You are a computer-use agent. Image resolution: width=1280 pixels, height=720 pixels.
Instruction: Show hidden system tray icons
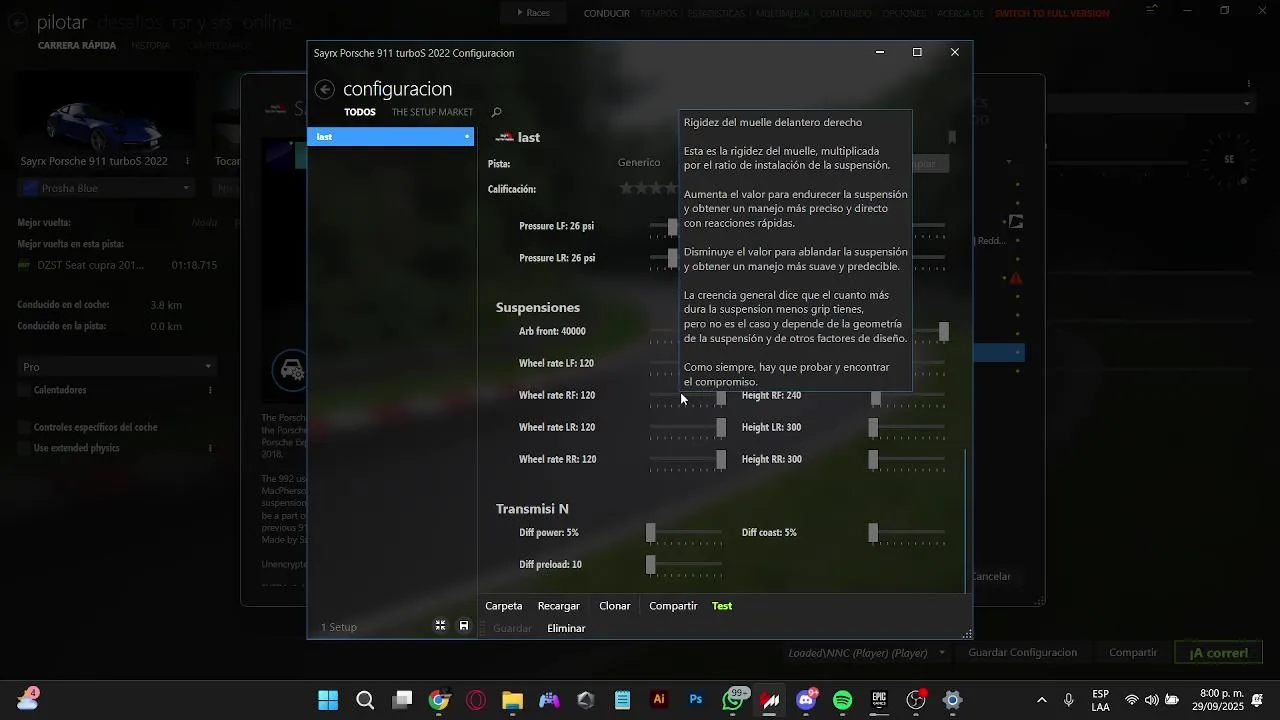(1042, 700)
